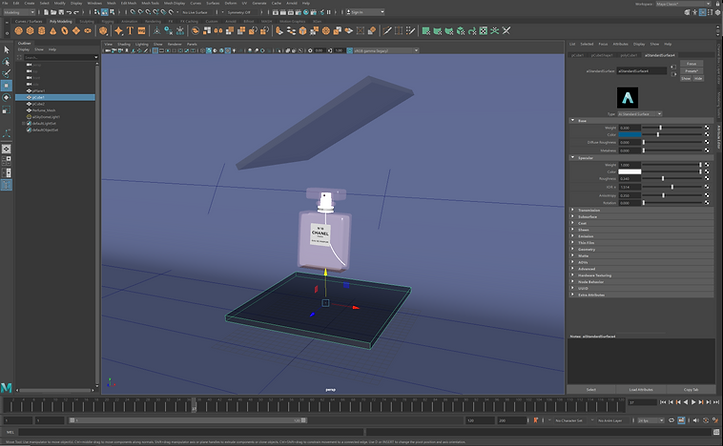The image size is (723, 446).
Task: Click the Extrude shelf icon
Action: [279, 31]
